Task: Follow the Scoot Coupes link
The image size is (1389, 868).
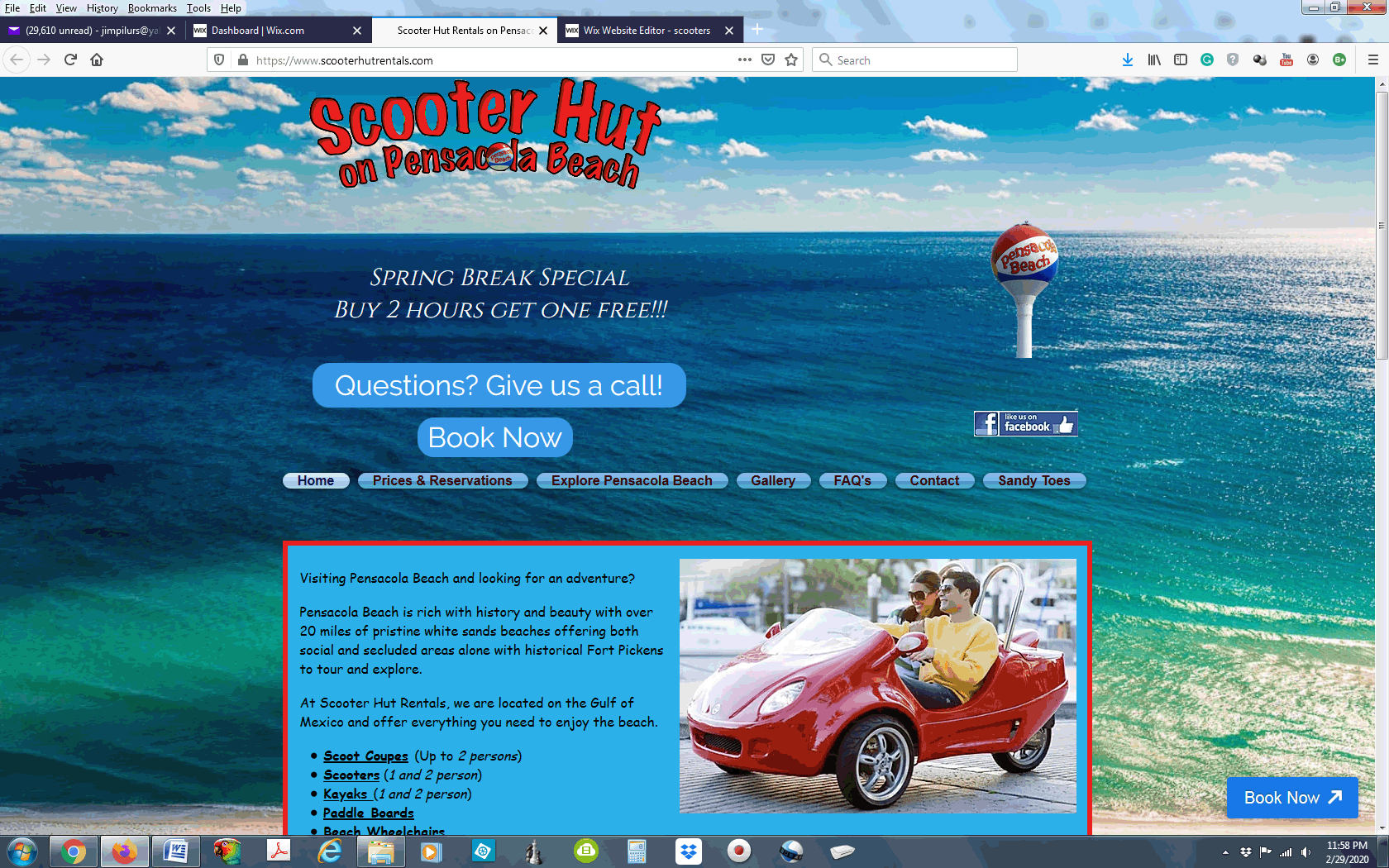Action: pos(365,756)
